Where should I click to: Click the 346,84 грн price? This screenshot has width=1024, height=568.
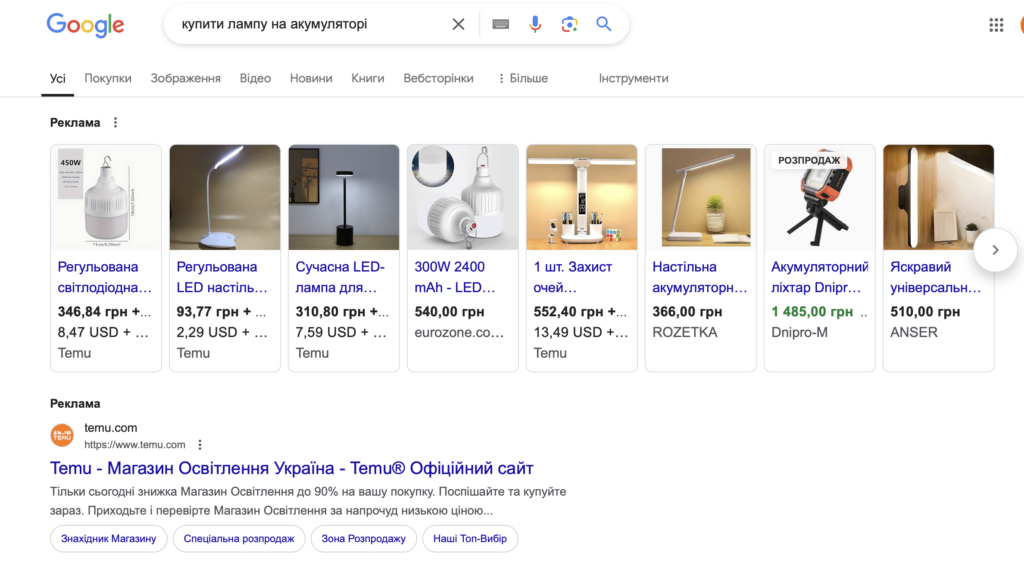(x=93, y=312)
